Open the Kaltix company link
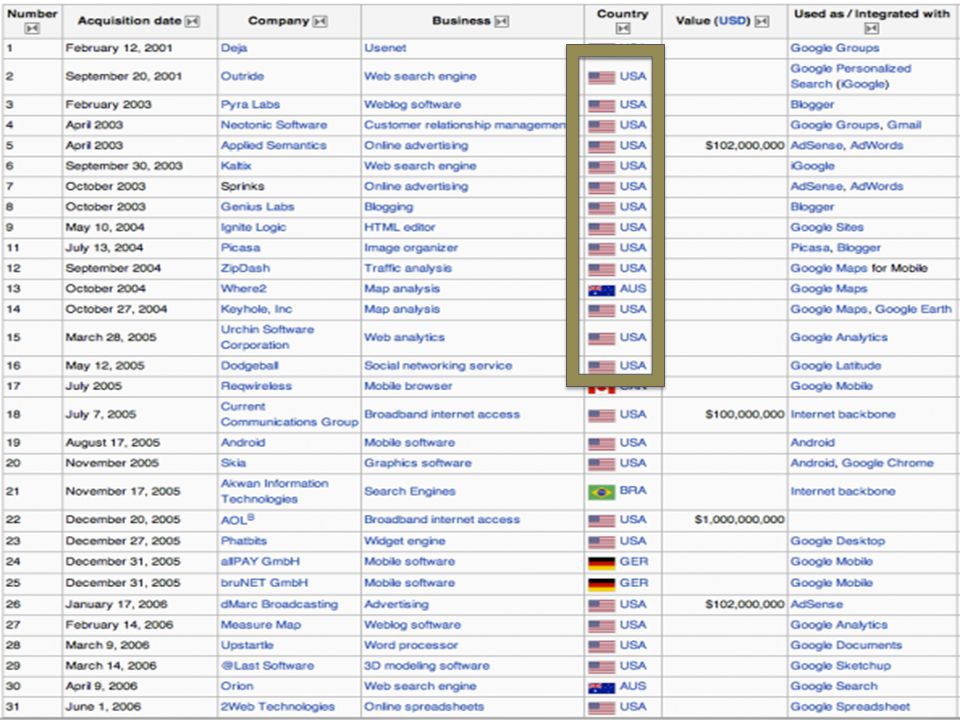Viewport: 960px width, 720px height. pyautogui.click(x=236, y=166)
